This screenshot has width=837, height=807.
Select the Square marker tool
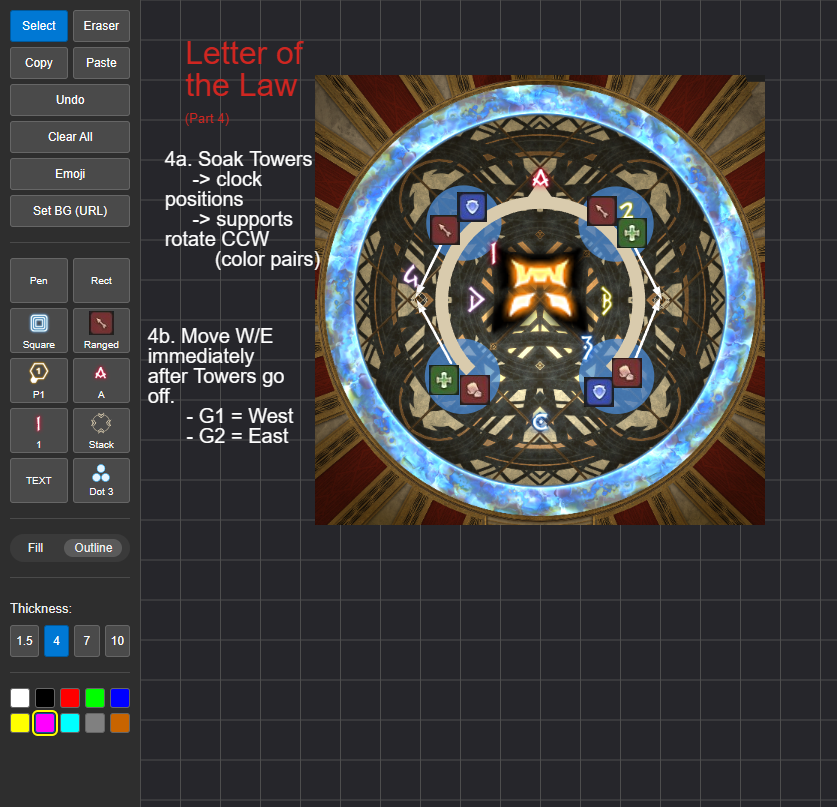click(39, 330)
